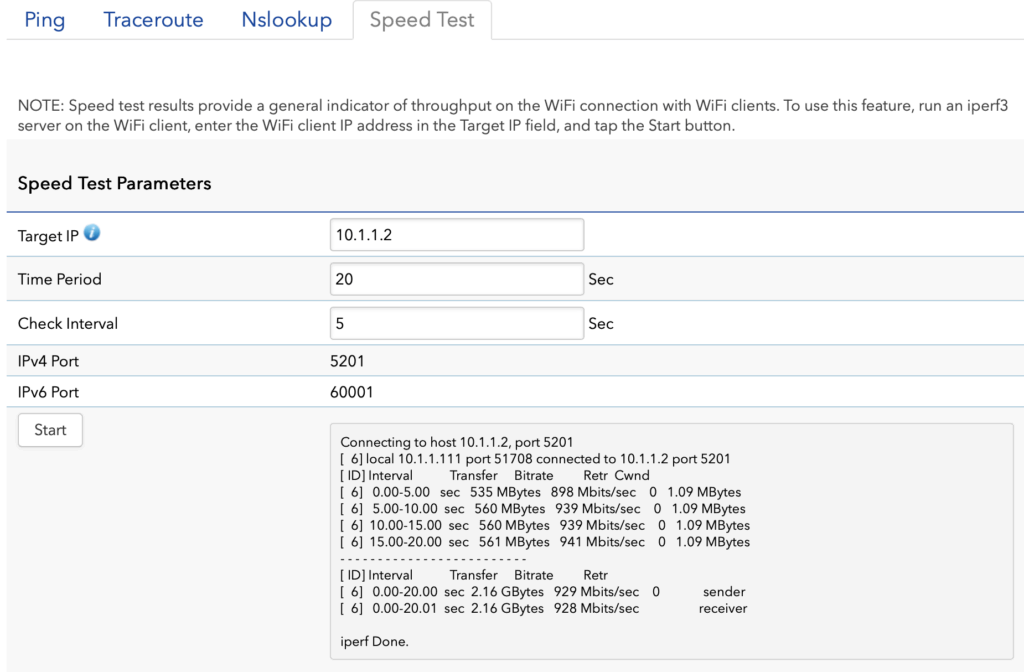This screenshot has height=672, width=1024.
Task: Open the Traceroute tab
Action: (153, 20)
